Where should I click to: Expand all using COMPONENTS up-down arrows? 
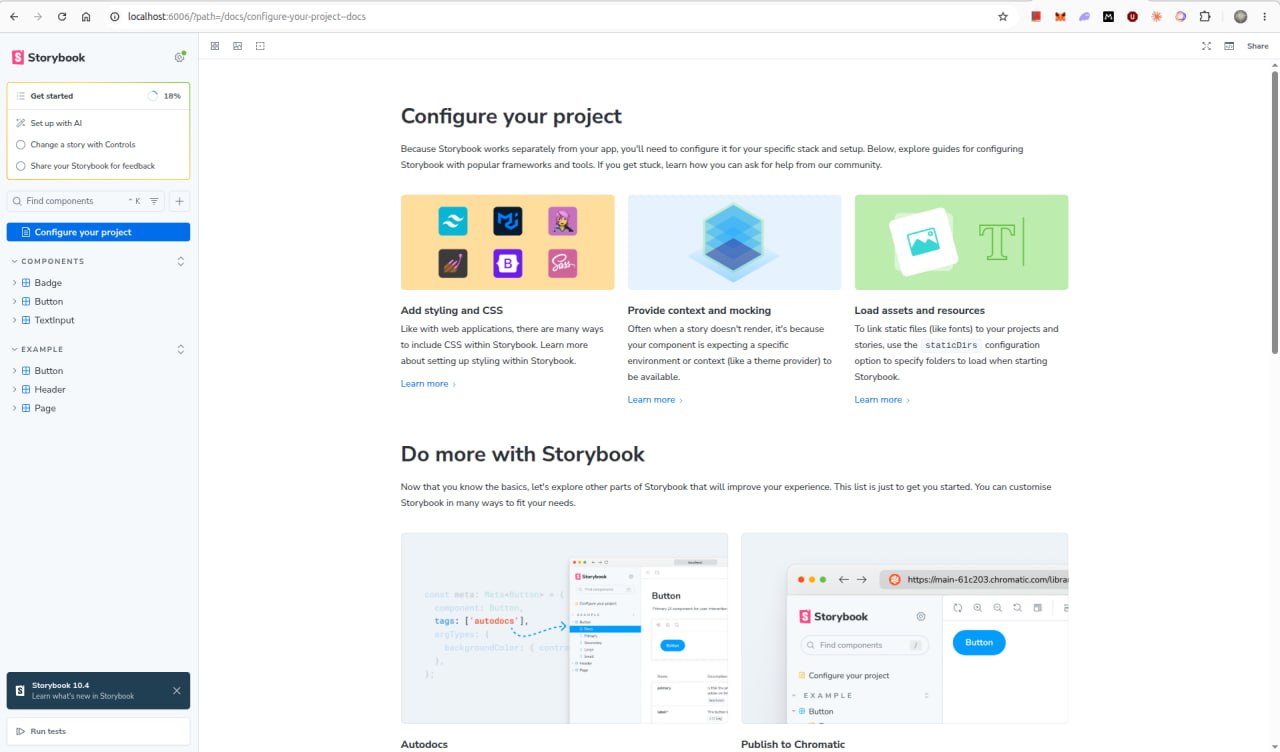[181, 262]
